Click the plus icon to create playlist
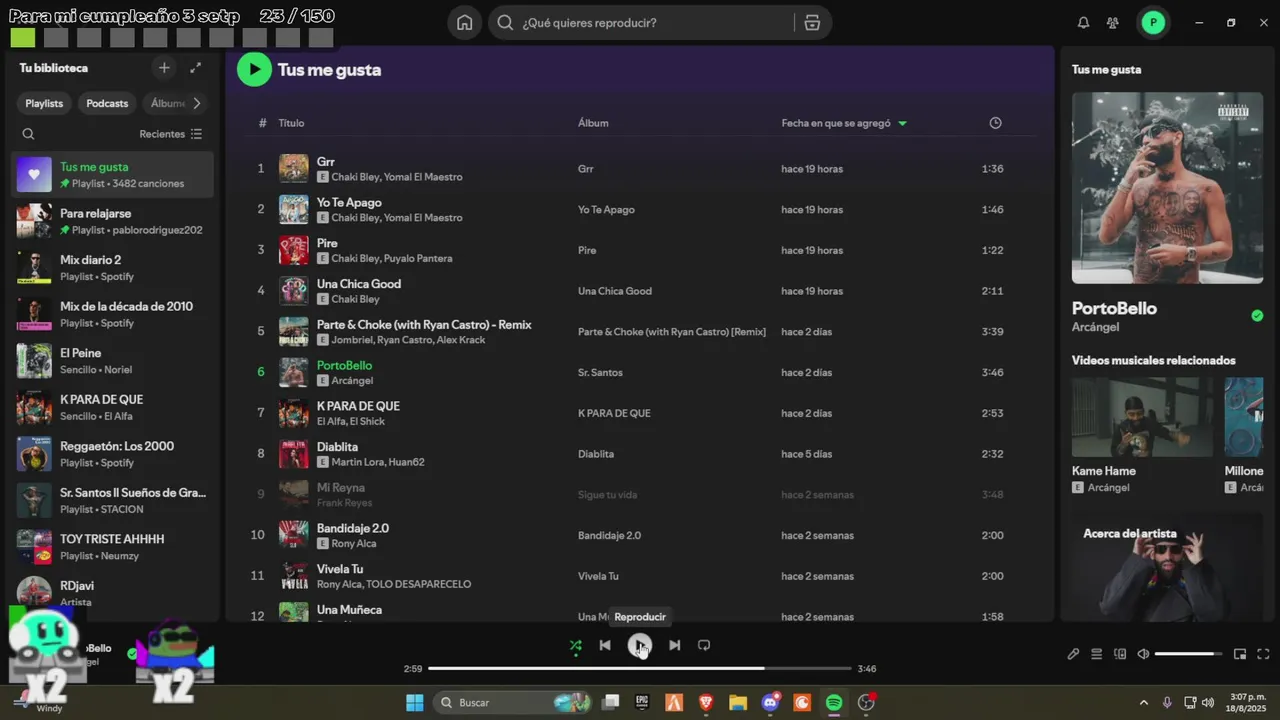The image size is (1280, 720). (x=165, y=68)
